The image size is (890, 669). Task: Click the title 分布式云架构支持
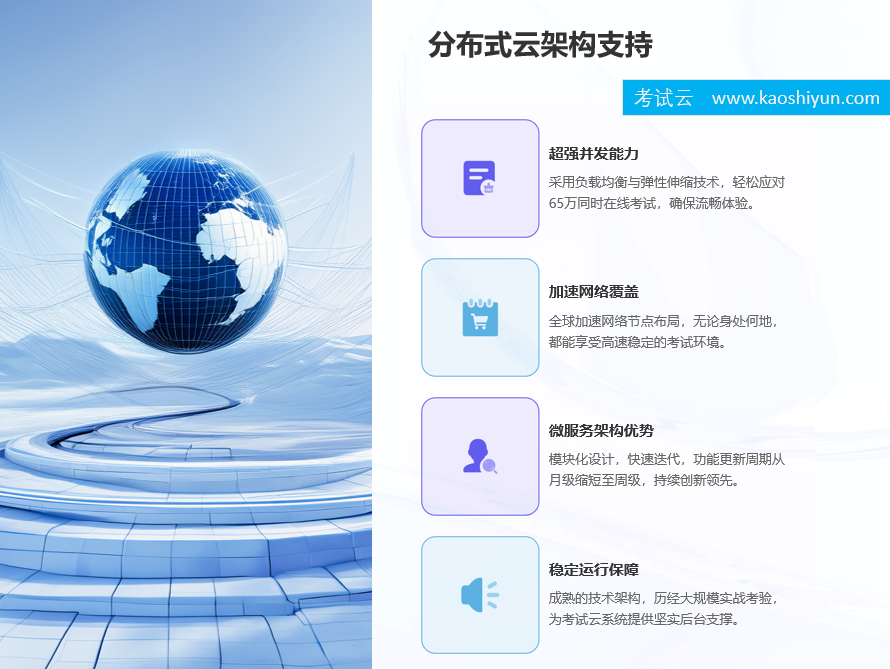tap(540, 45)
